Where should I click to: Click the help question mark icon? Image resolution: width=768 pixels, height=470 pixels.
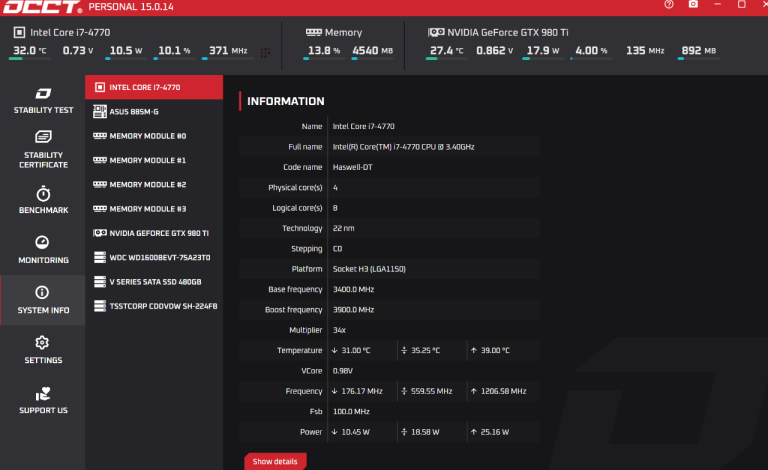pos(669,5)
